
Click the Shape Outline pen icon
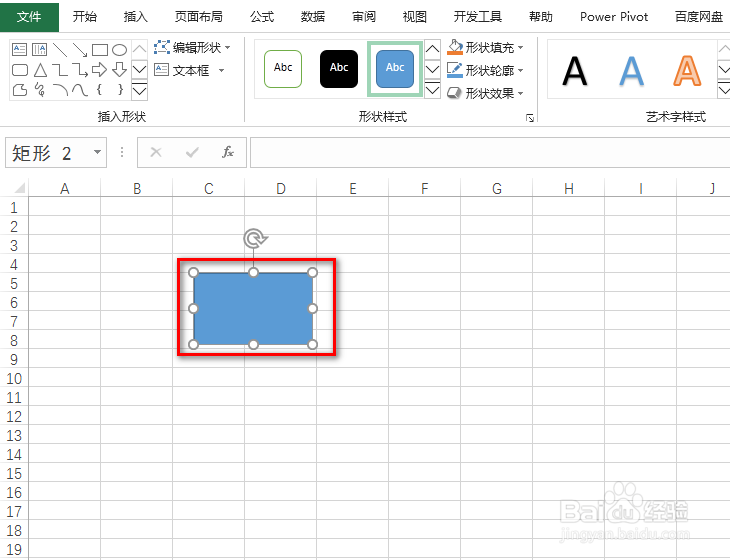tap(455, 70)
